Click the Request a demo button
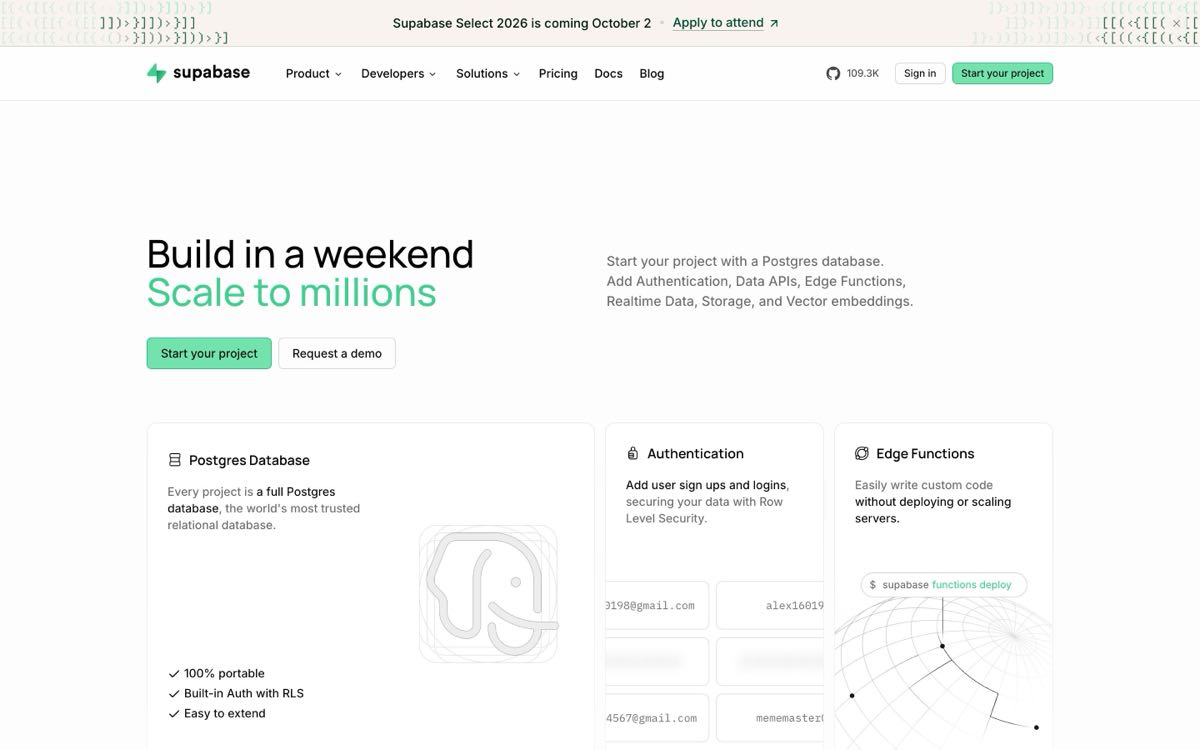Viewport: 1200px width, 750px height. click(337, 353)
